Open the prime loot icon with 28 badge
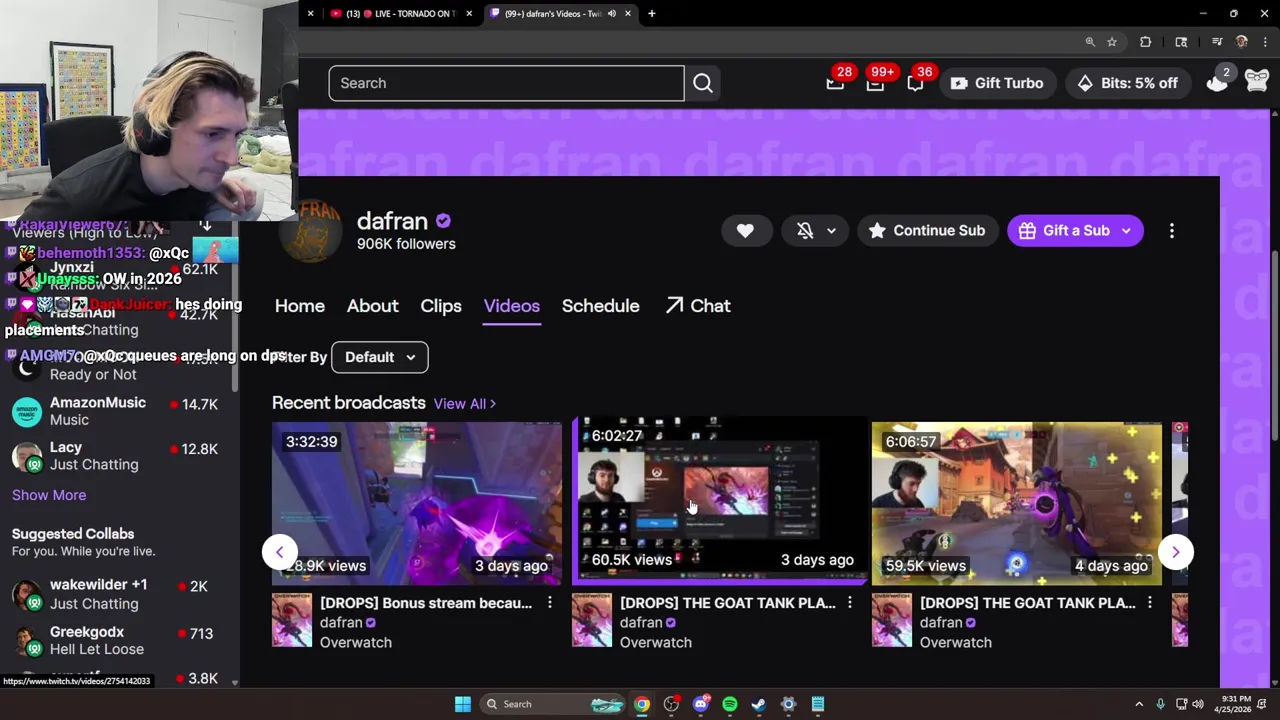The width and height of the screenshot is (1280, 720). click(x=835, y=83)
